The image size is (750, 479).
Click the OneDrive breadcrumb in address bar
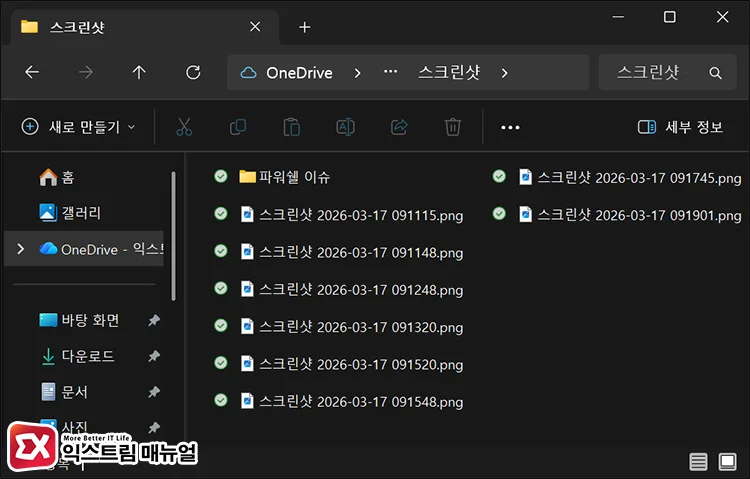pos(299,73)
